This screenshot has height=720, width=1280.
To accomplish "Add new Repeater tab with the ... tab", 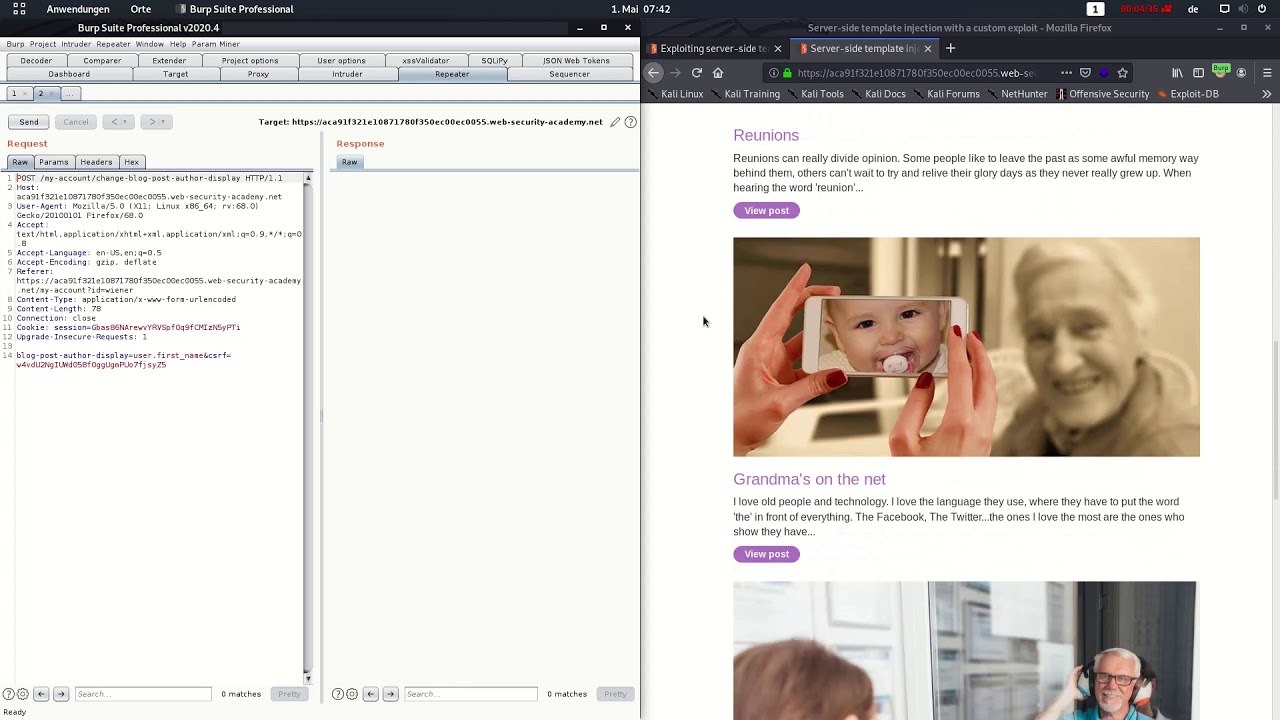I will tap(69, 94).
